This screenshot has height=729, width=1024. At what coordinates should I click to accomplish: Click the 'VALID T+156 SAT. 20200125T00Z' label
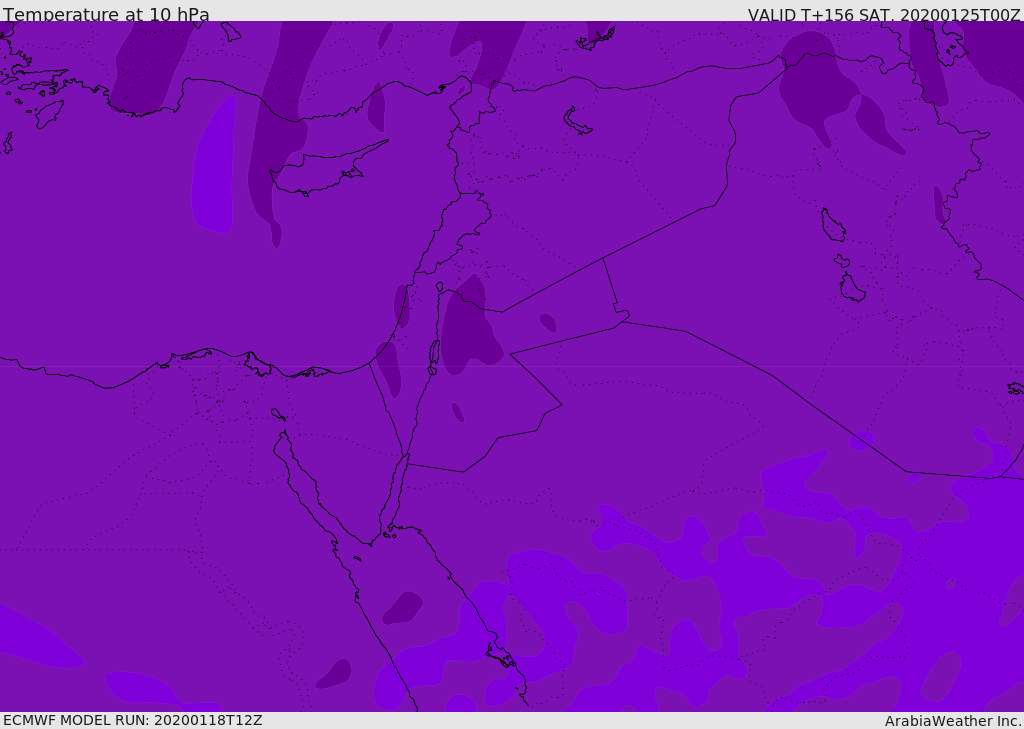tap(884, 14)
